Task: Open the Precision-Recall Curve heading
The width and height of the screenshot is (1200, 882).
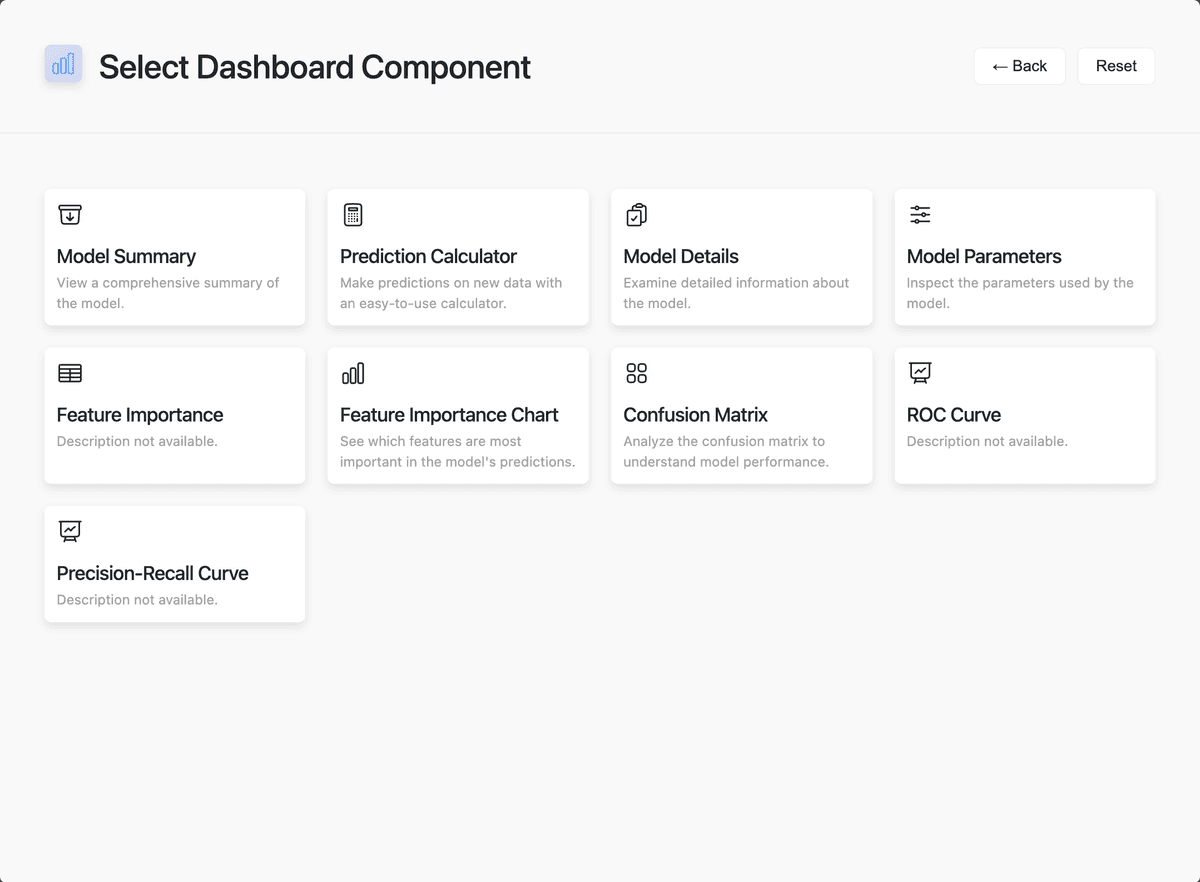Action: pos(152,573)
